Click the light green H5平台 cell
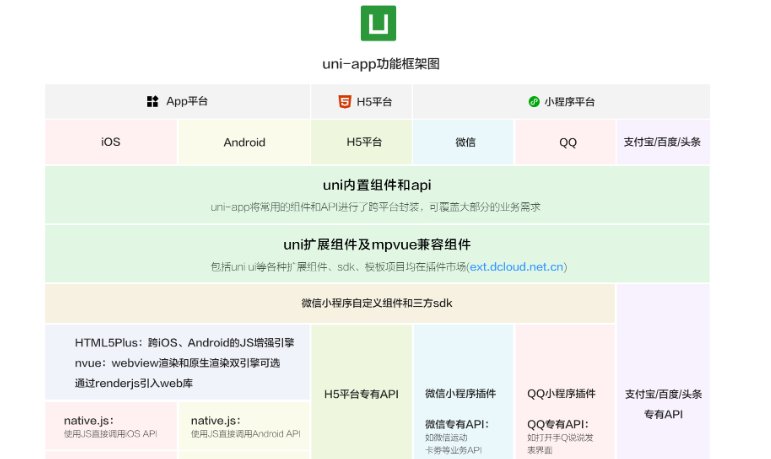Viewport: 771px width, 459px height. pyautogui.click(x=361, y=142)
